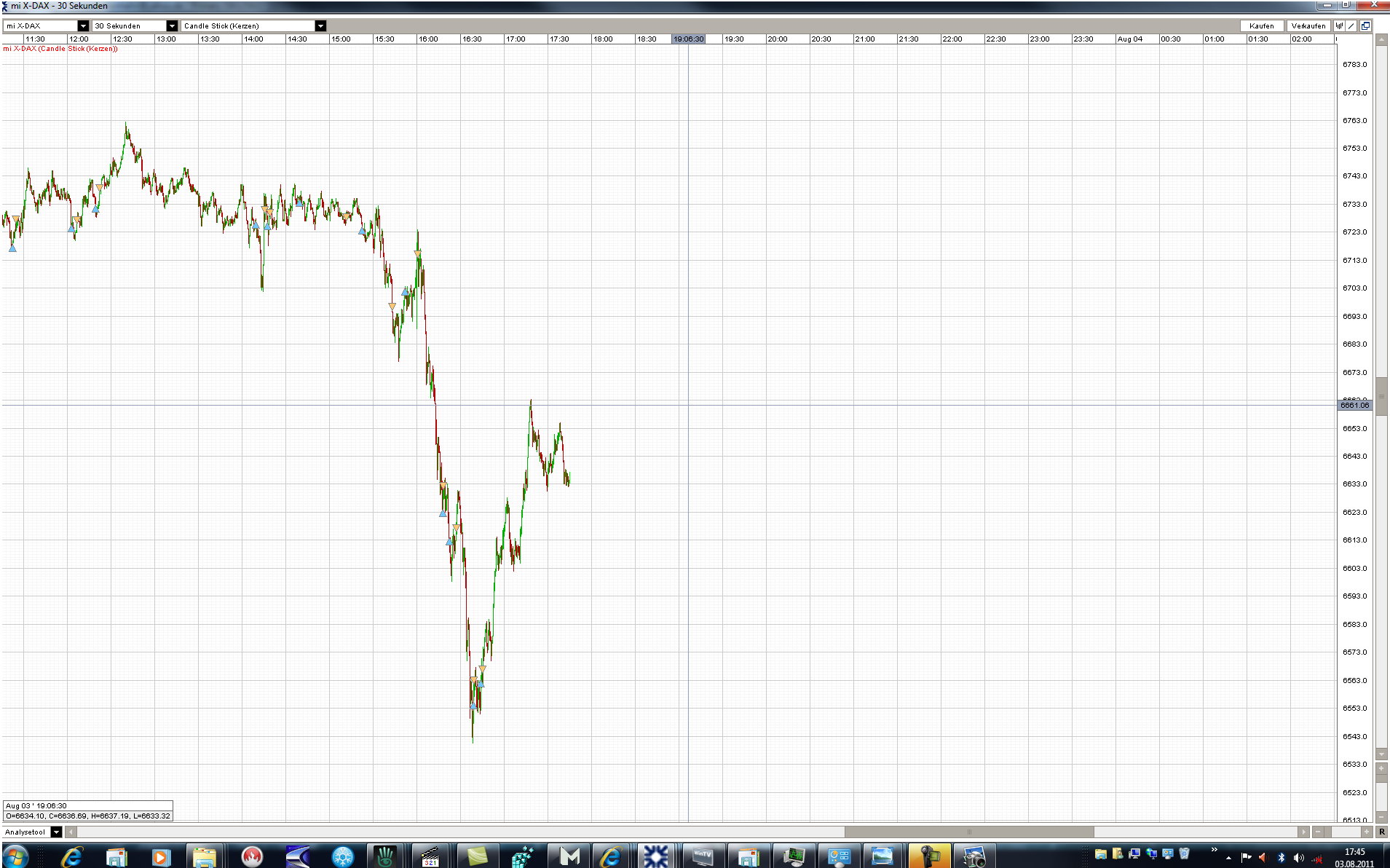
Task: Open the red flame taskbar application
Action: click(251, 856)
